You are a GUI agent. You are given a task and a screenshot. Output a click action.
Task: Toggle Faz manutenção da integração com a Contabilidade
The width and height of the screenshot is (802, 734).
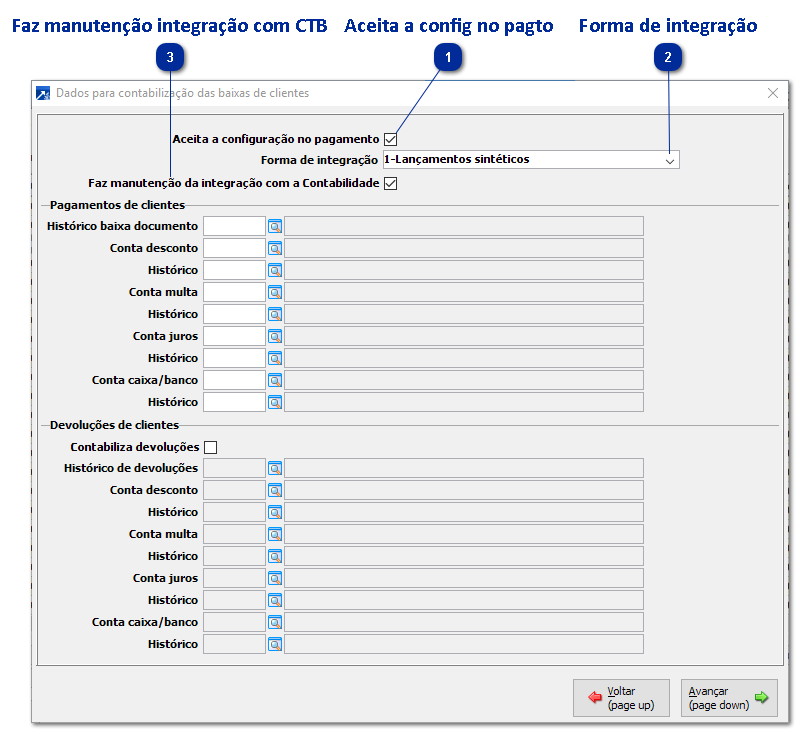coord(390,183)
